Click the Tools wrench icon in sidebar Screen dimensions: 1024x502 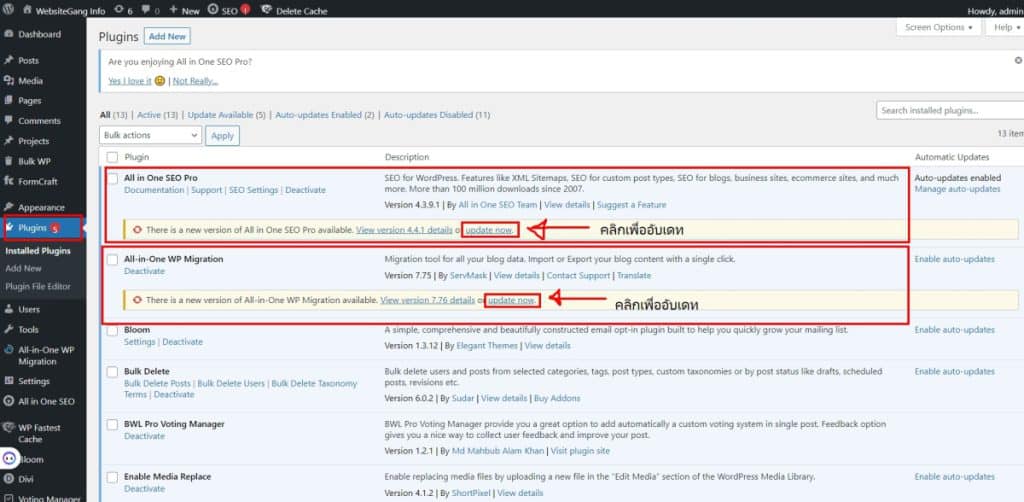8,330
